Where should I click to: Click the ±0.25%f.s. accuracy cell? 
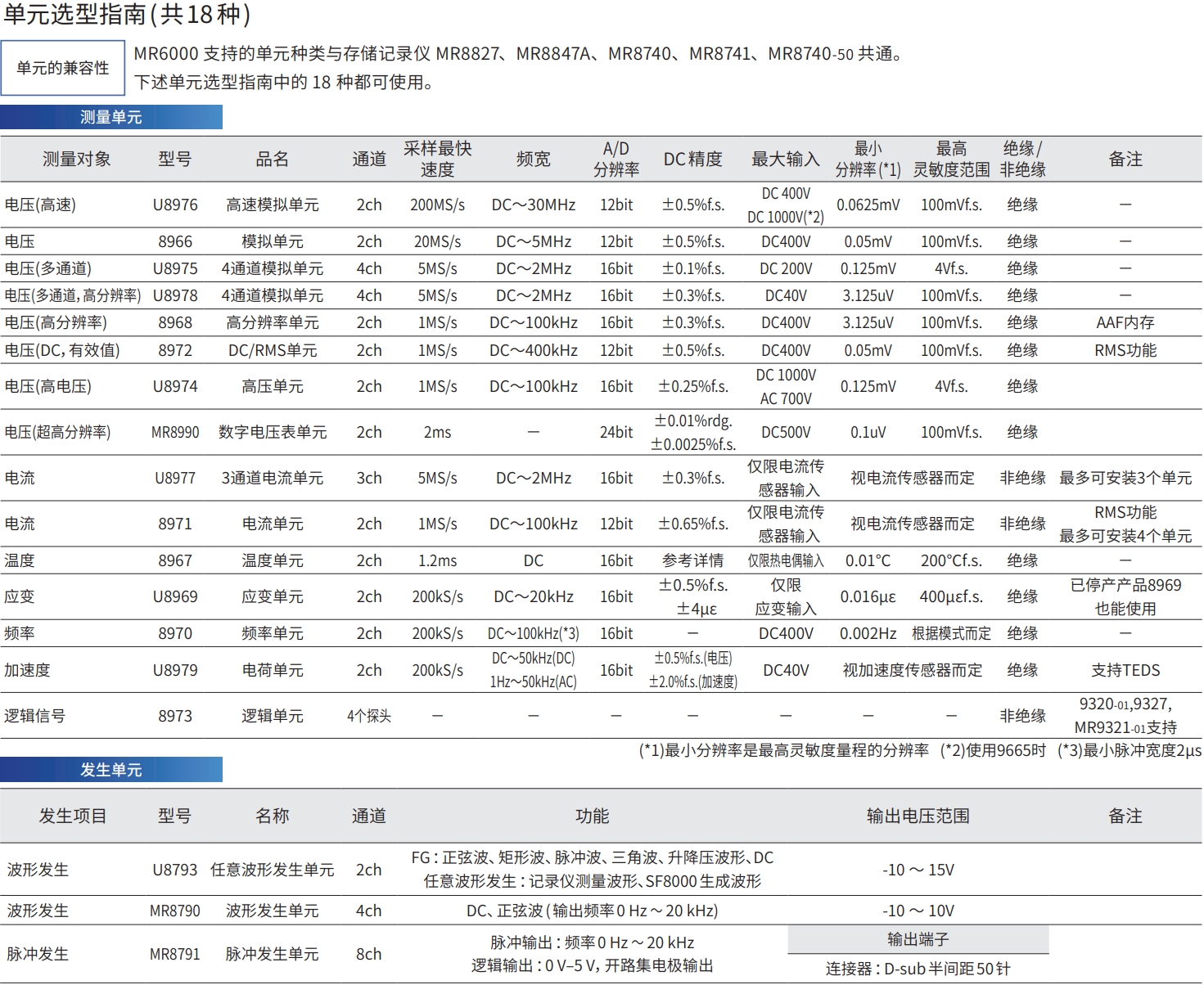coord(692,387)
